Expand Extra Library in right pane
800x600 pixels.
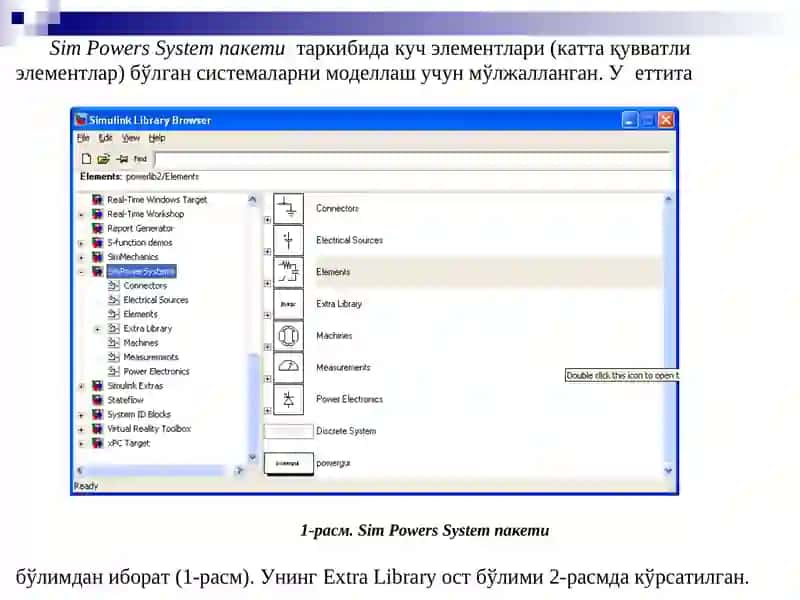(x=267, y=315)
